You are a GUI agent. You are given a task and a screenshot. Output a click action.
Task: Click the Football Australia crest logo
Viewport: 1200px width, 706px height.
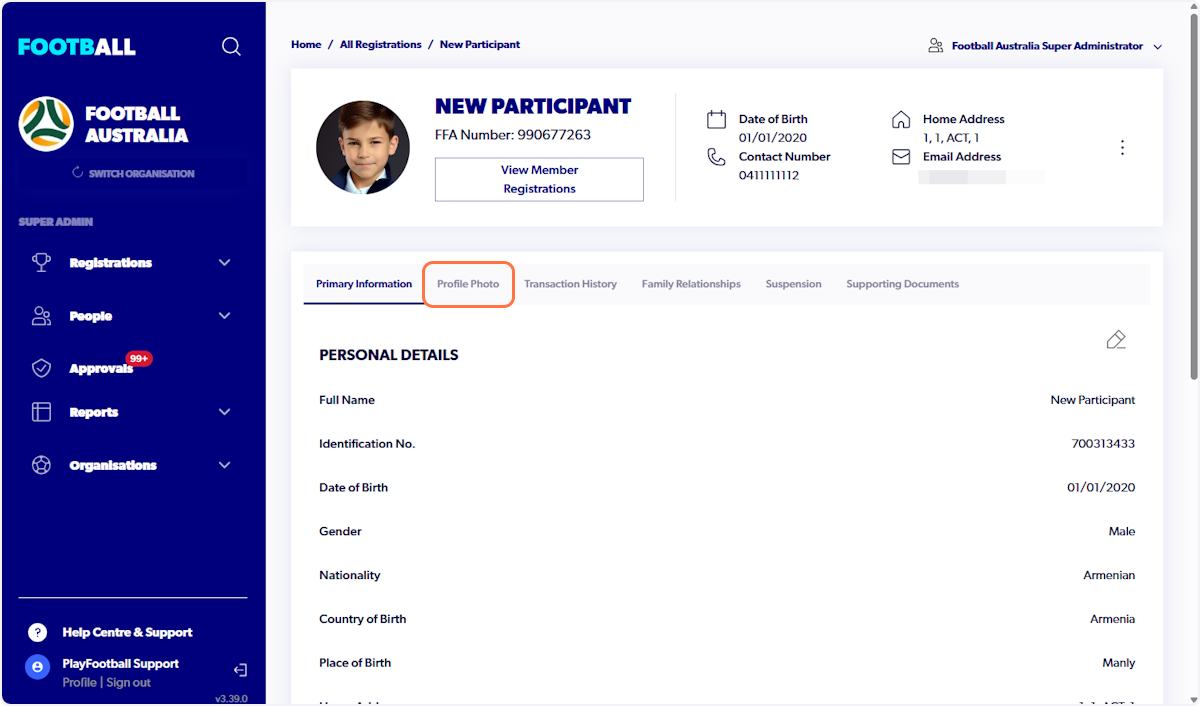[x=46, y=124]
